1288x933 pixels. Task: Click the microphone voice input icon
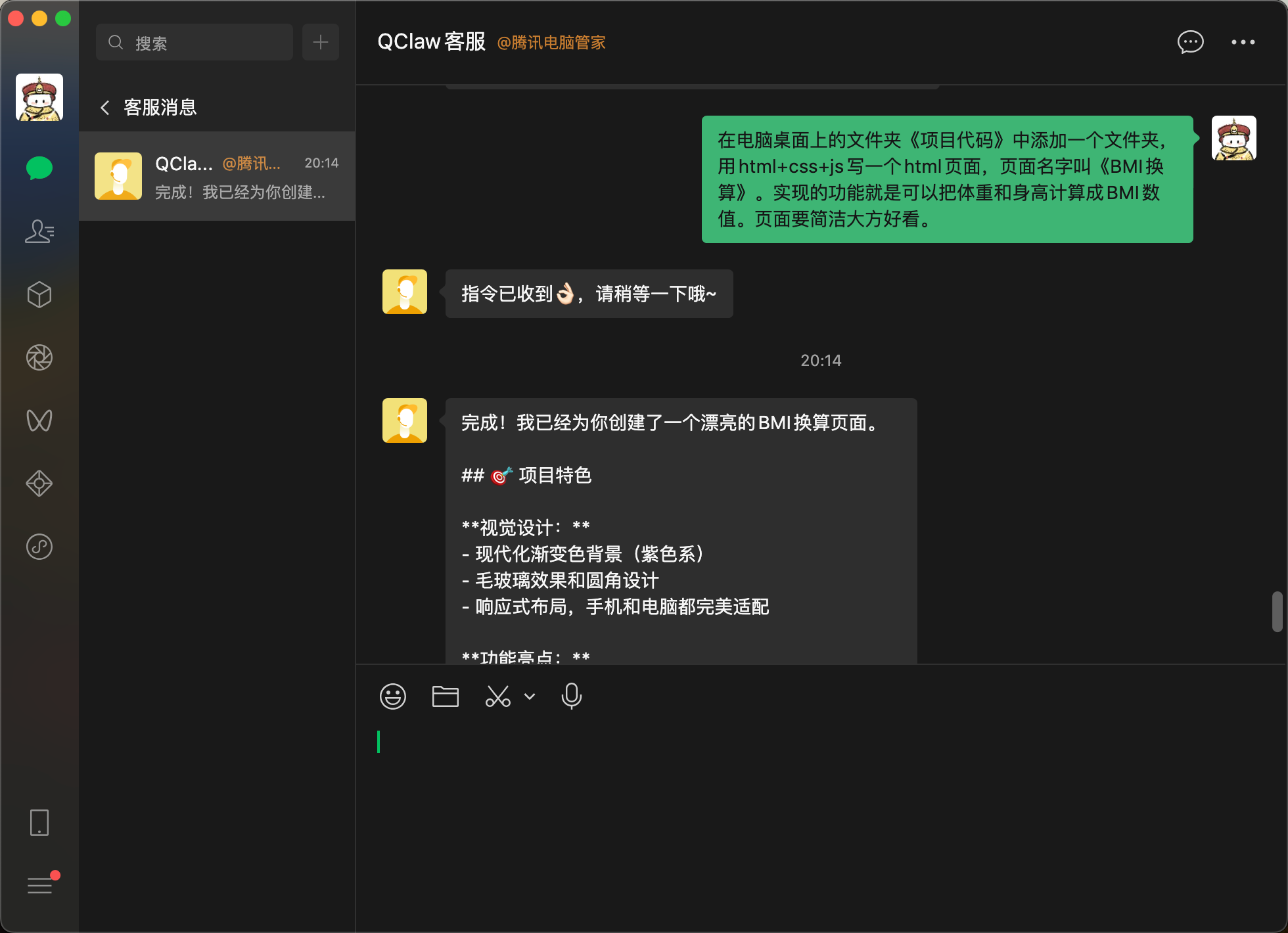(572, 696)
